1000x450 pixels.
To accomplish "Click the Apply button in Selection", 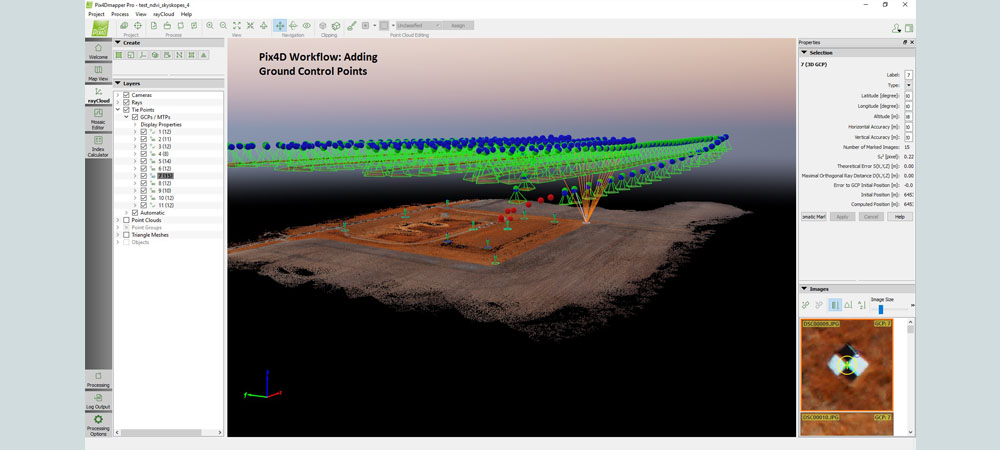I will [842, 217].
